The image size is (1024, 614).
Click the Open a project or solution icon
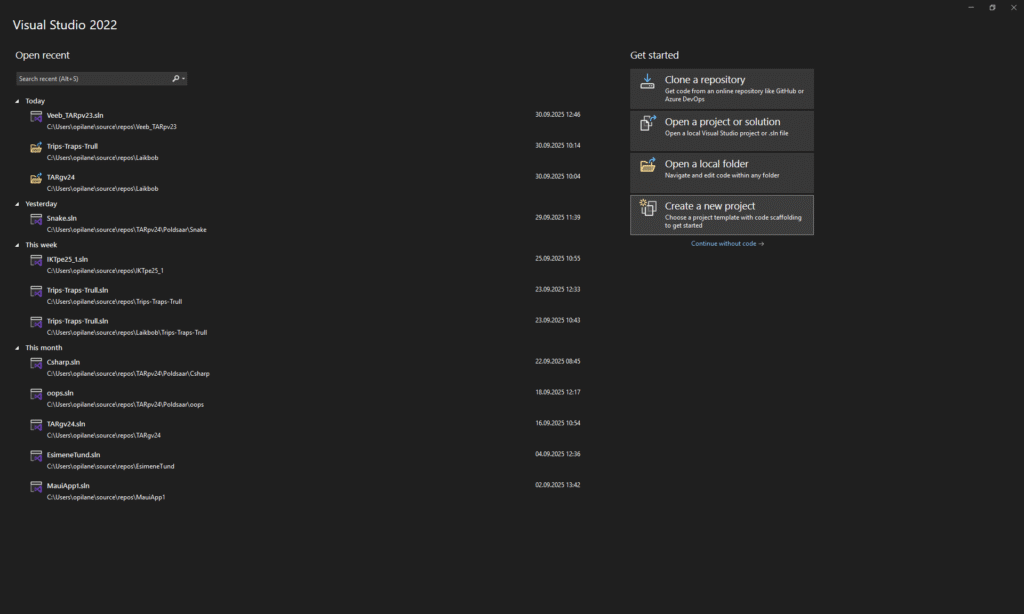pyautogui.click(x=647, y=124)
